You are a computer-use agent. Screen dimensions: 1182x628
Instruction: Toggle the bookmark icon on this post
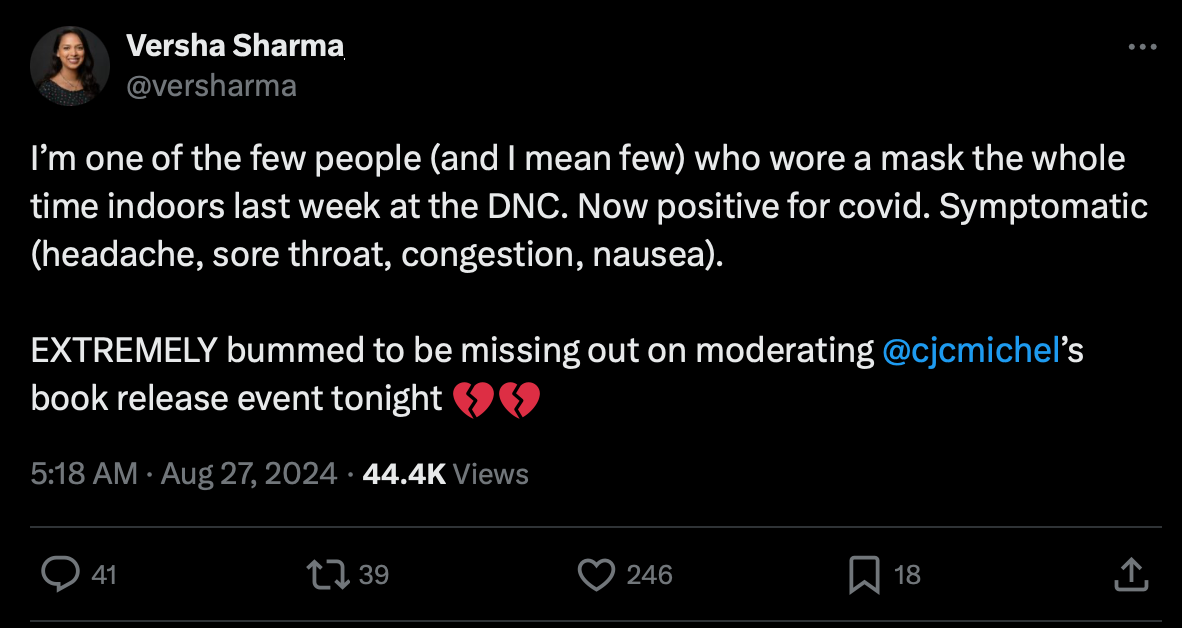point(863,574)
